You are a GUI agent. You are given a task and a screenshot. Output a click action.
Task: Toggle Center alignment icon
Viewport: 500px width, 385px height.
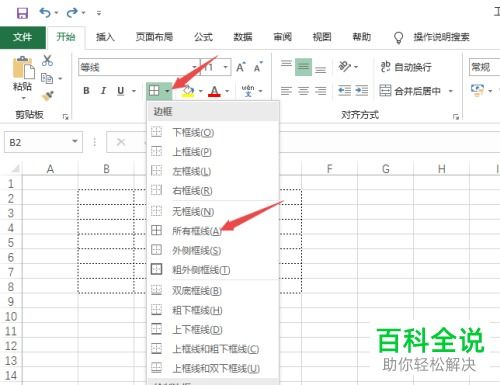click(303, 91)
